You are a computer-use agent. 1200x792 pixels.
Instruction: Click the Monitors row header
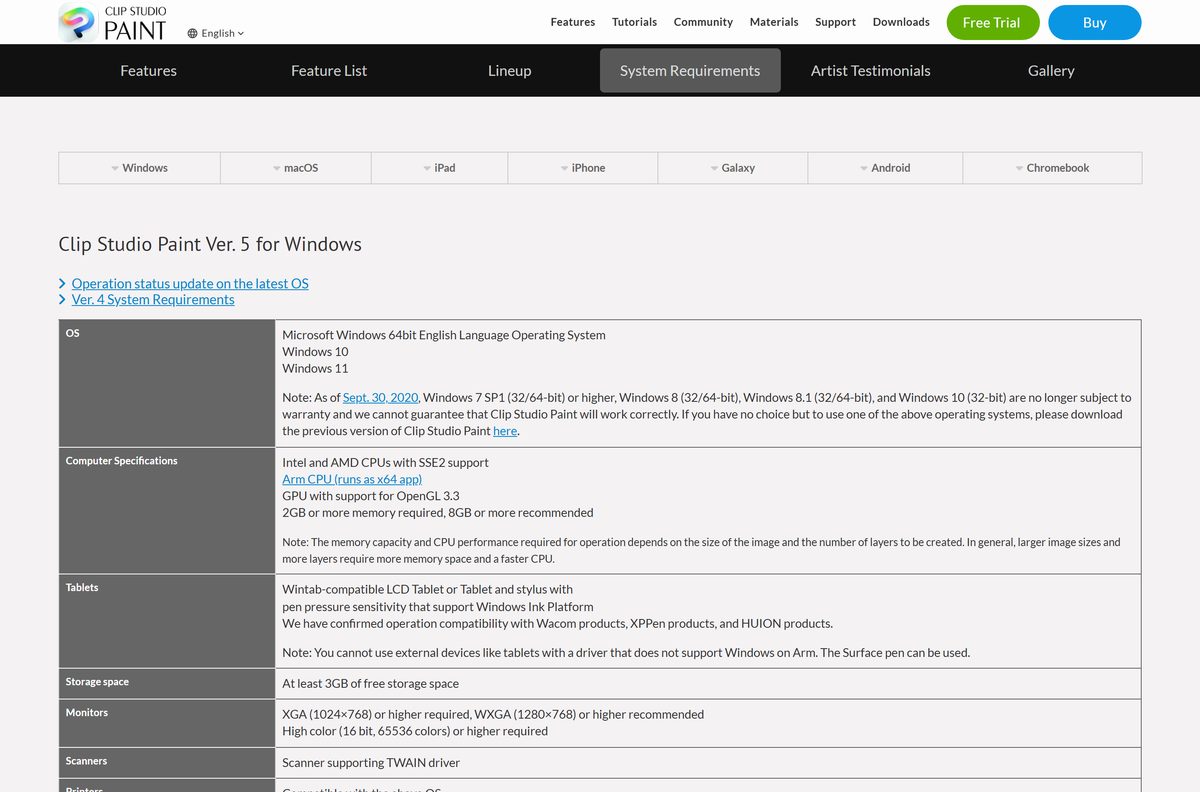click(167, 723)
